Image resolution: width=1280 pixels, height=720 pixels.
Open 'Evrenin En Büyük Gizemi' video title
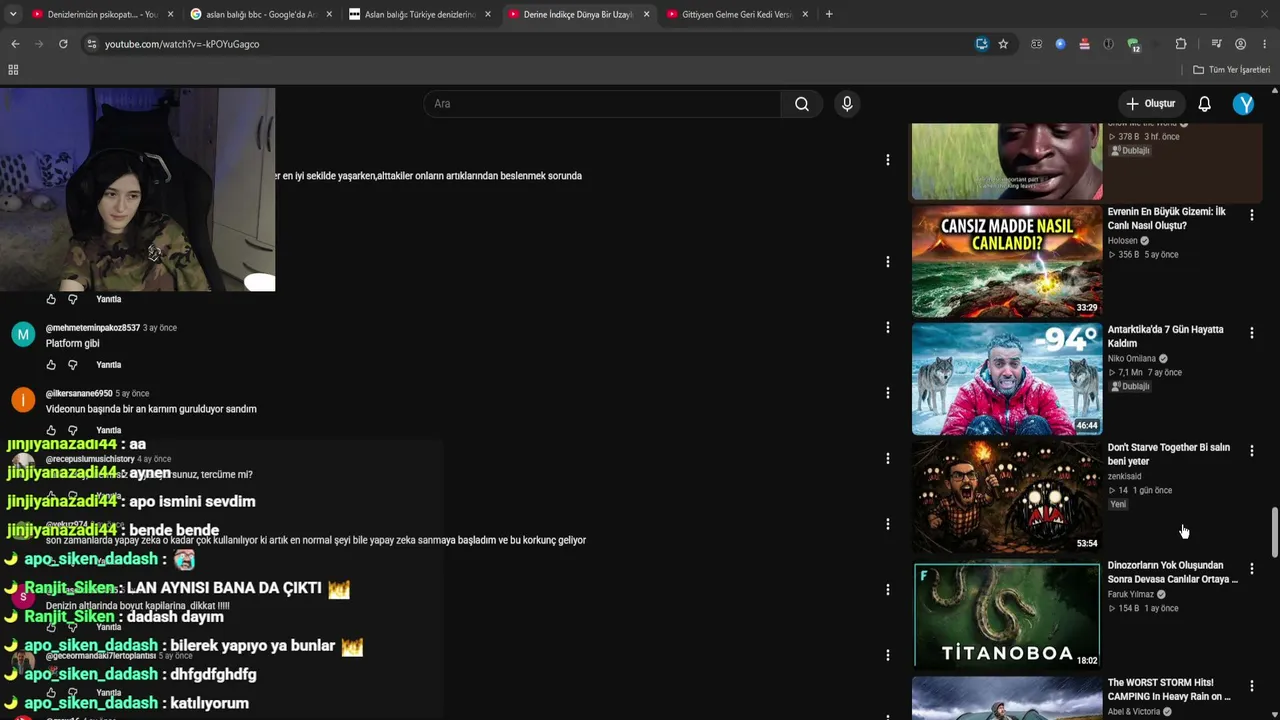(x=1166, y=219)
